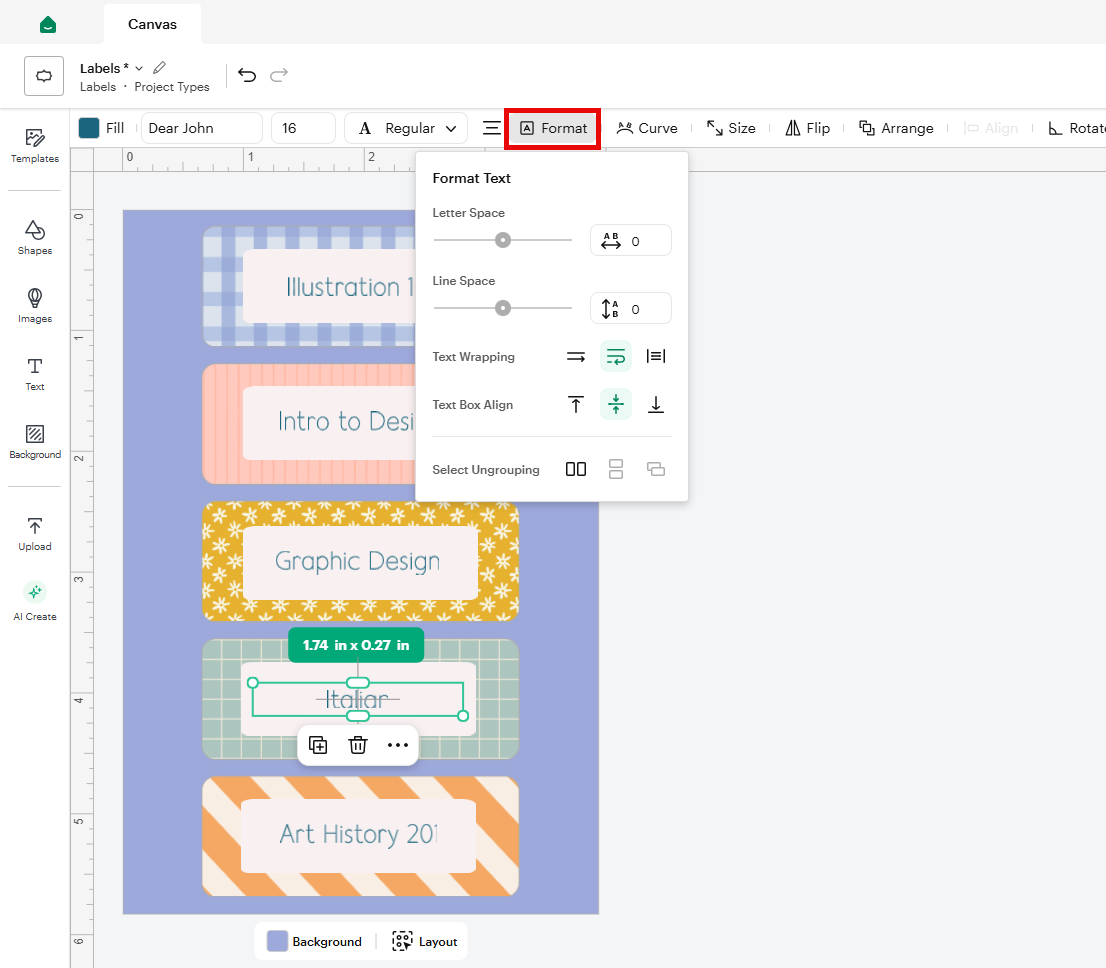Click the Line Space slider handle
The height and width of the screenshot is (968, 1106).
click(x=503, y=308)
